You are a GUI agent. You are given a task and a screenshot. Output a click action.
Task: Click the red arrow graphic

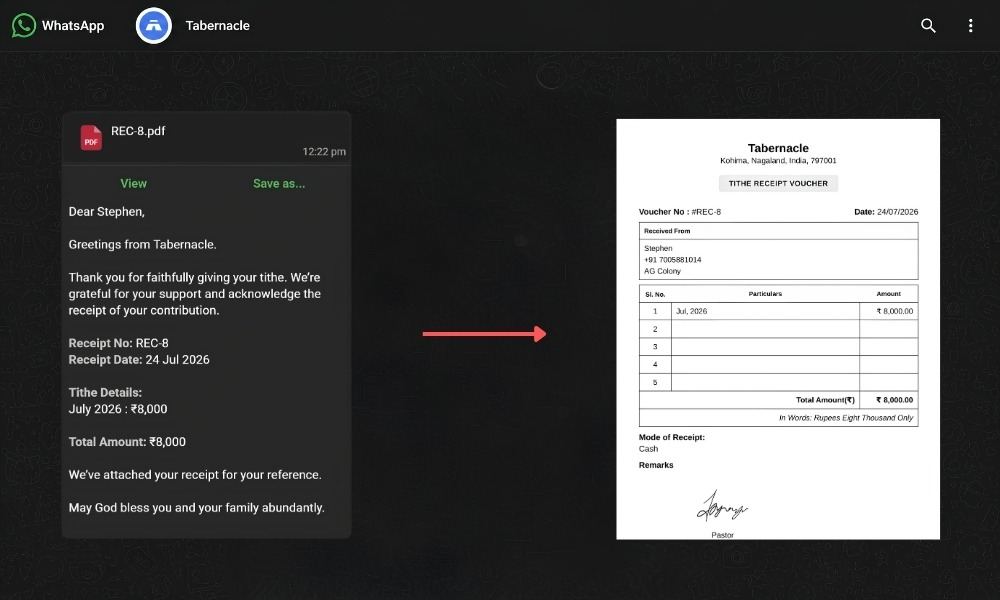(484, 333)
